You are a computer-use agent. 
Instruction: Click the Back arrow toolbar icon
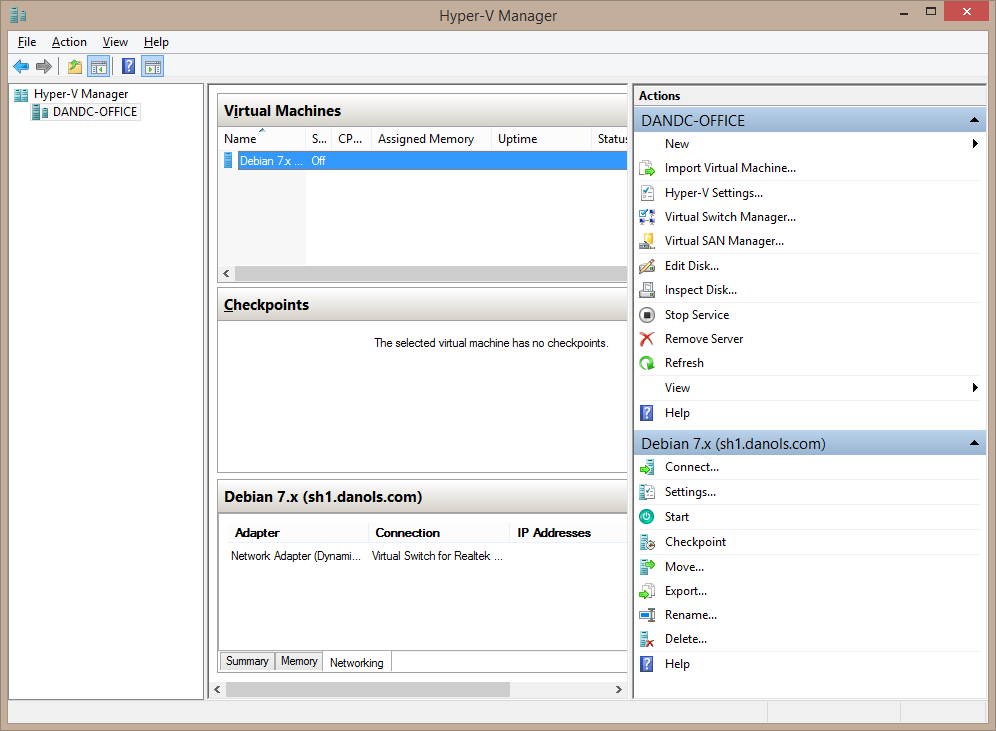[21, 66]
